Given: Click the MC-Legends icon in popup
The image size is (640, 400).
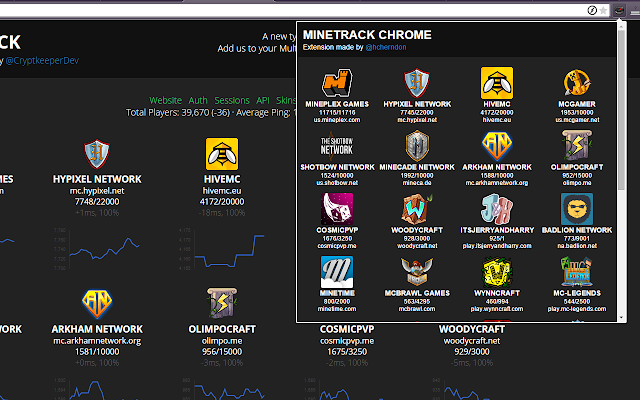Looking at the screenshot, I should coord(577,272).
